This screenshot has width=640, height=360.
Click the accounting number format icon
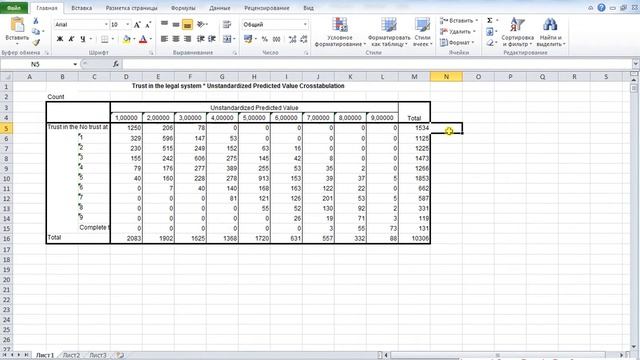[248, 39]
